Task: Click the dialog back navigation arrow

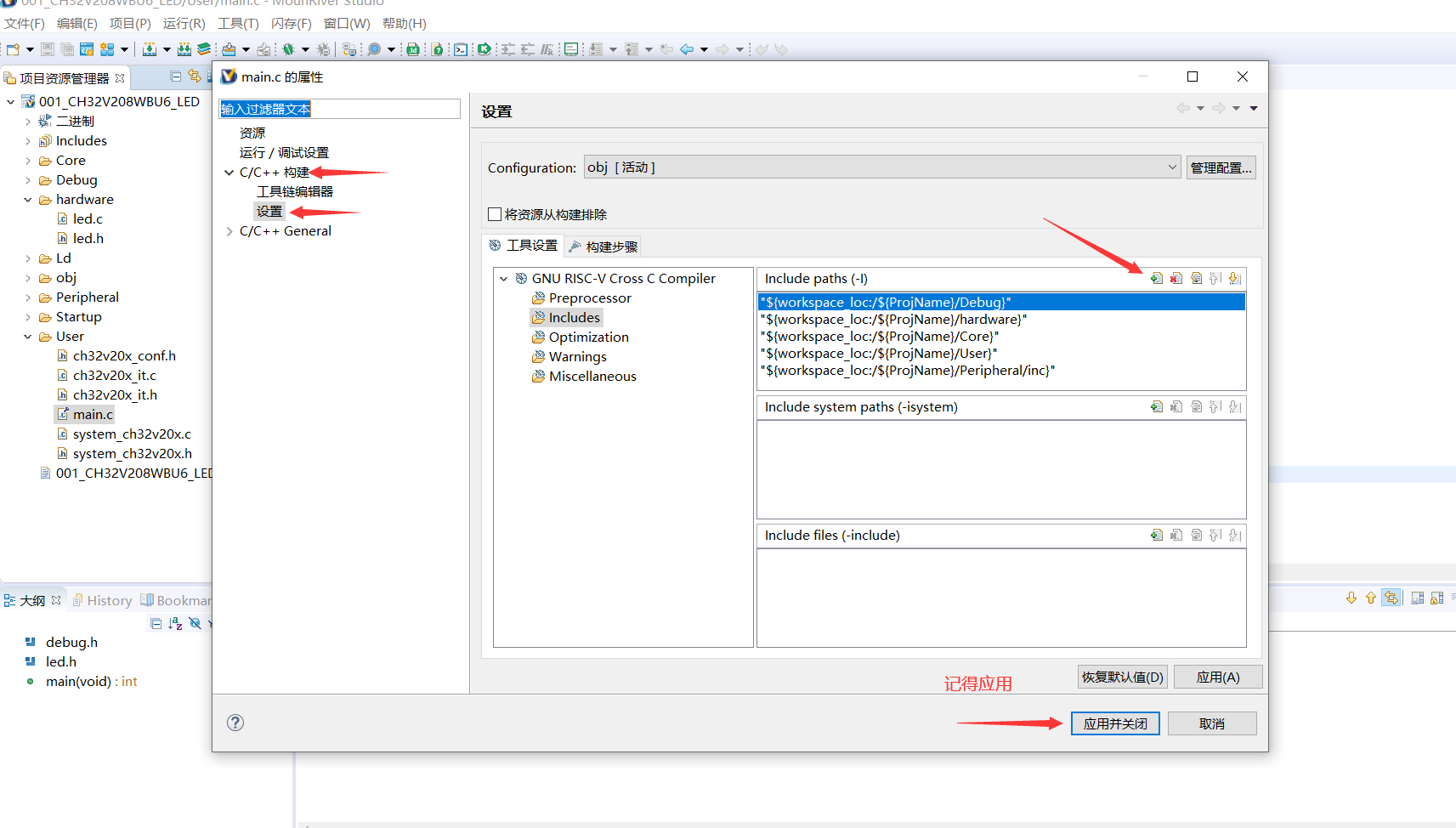Action: [x=1182, y=108]
